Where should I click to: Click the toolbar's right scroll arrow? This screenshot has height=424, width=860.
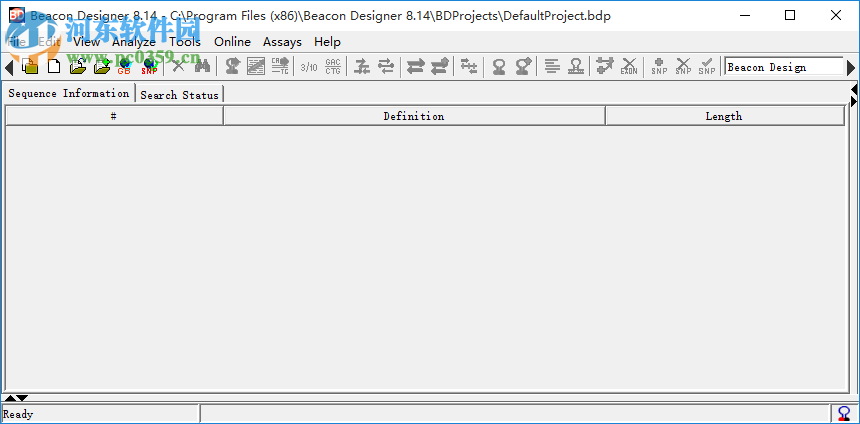tap(851, 68)
